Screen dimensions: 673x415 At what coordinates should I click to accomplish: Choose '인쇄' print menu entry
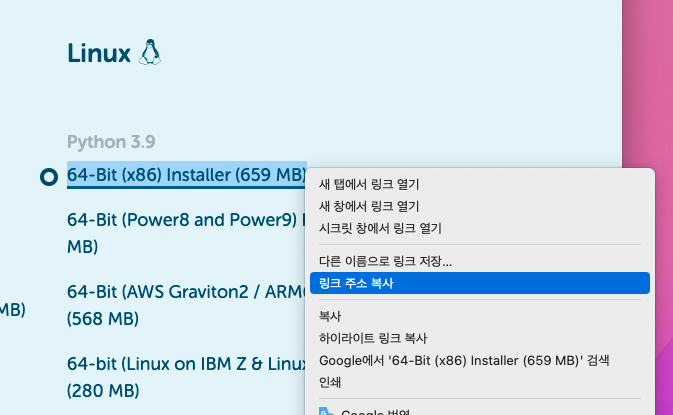pyautogui.click(x=480, y=382)
